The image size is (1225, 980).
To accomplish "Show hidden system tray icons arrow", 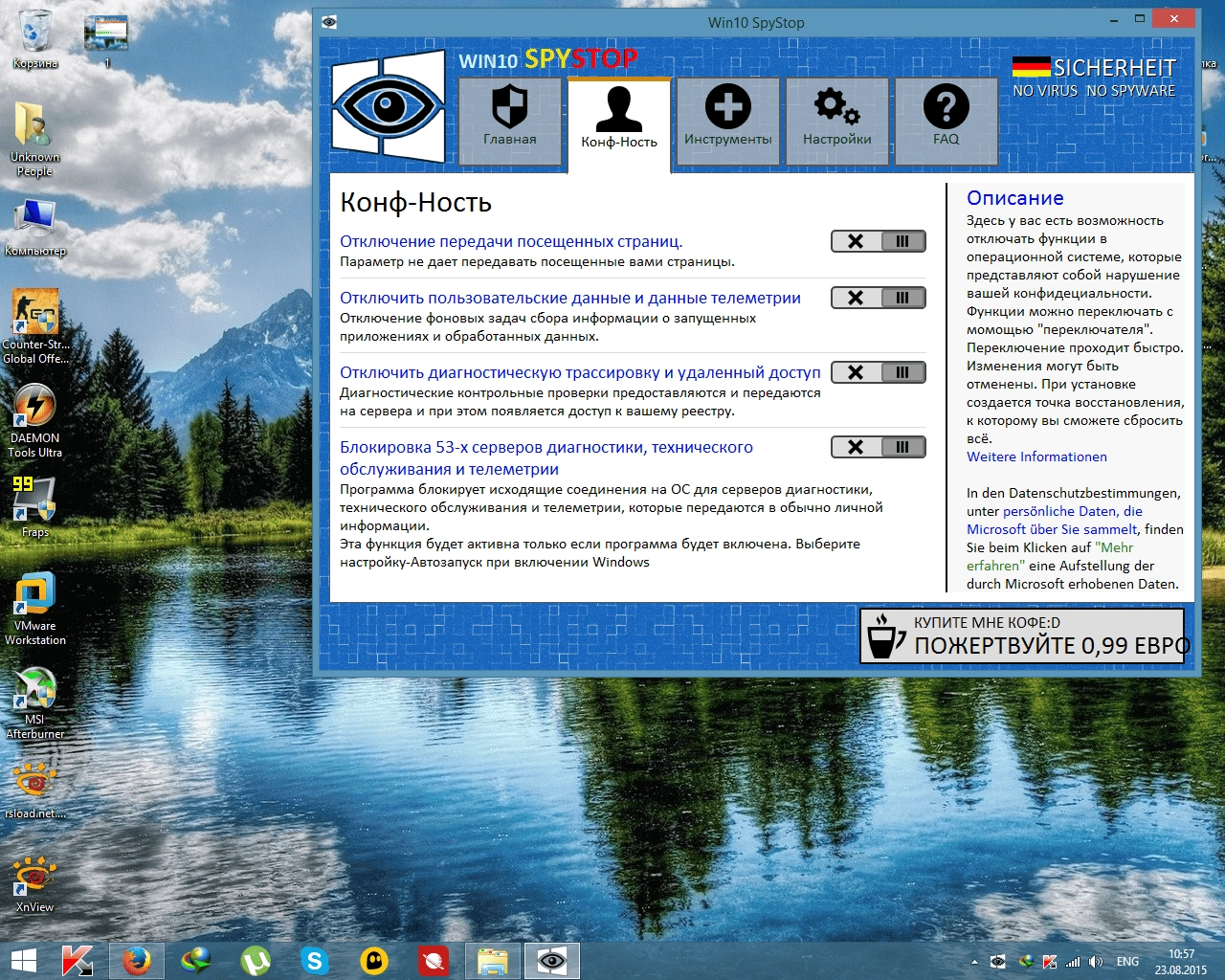I will click(974, 962).
